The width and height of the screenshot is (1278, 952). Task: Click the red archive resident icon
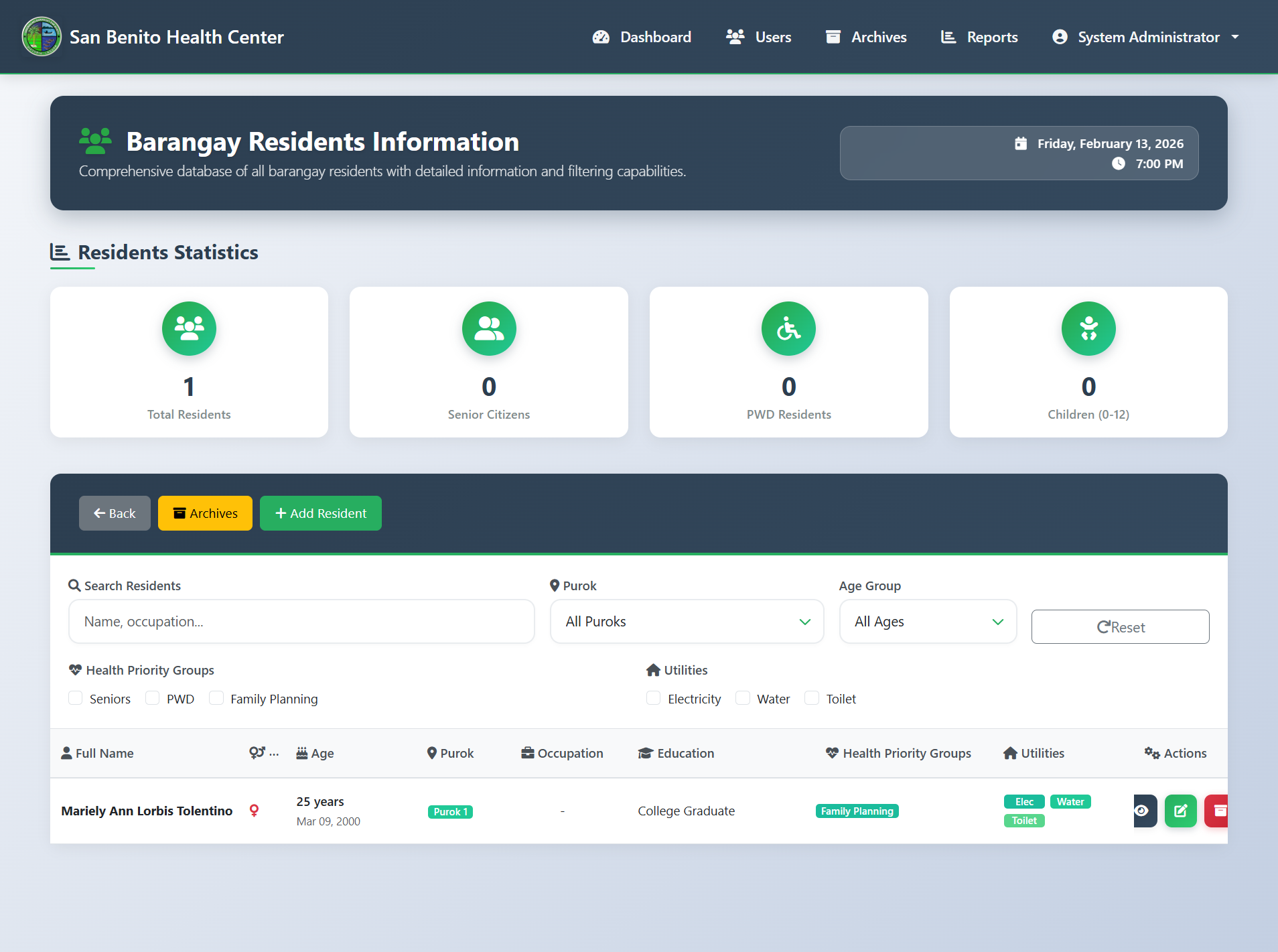(1218, 811)
